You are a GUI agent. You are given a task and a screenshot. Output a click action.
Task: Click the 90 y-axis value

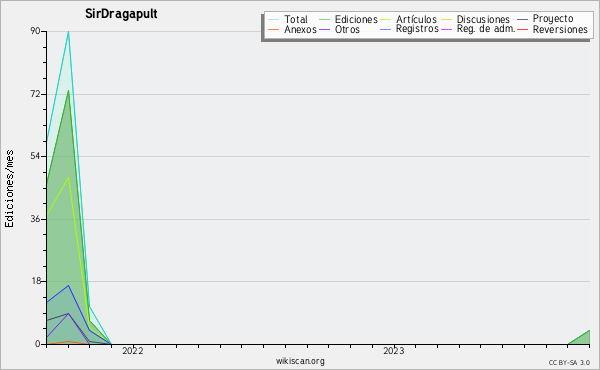(x=36, y=31)
